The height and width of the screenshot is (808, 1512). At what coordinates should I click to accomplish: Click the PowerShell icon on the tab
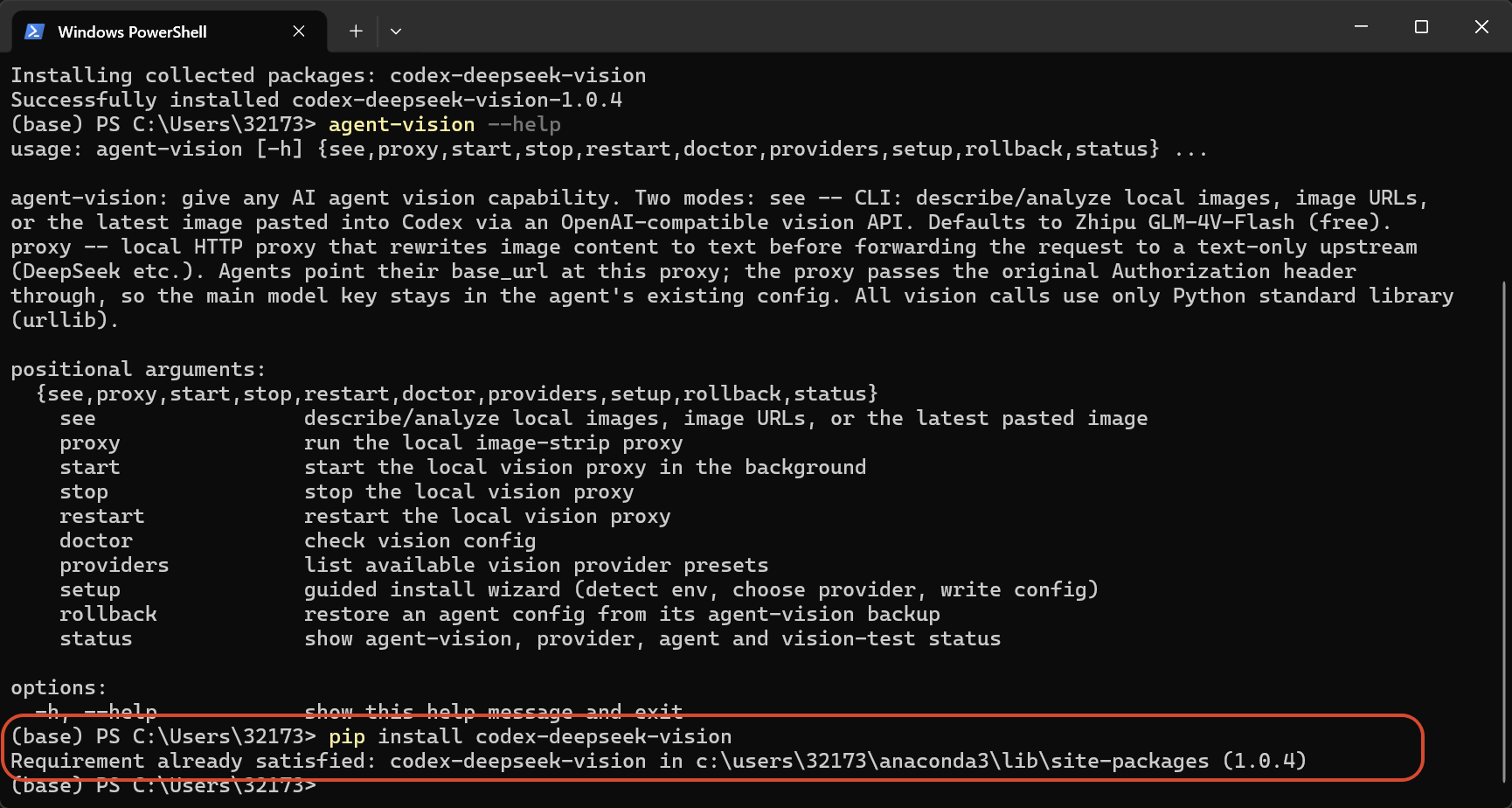[x=34, y=31]
